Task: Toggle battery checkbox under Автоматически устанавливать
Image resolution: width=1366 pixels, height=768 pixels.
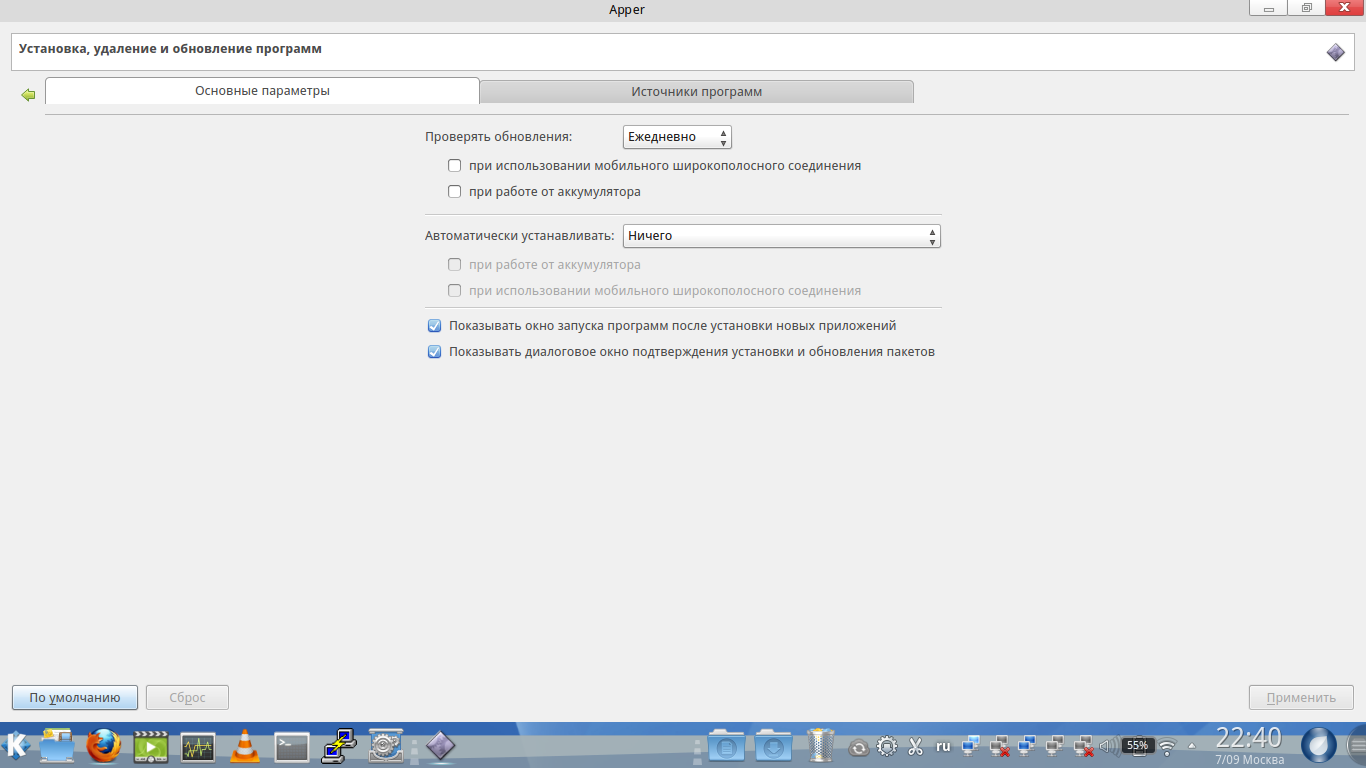Action: [x=455, y=265]
